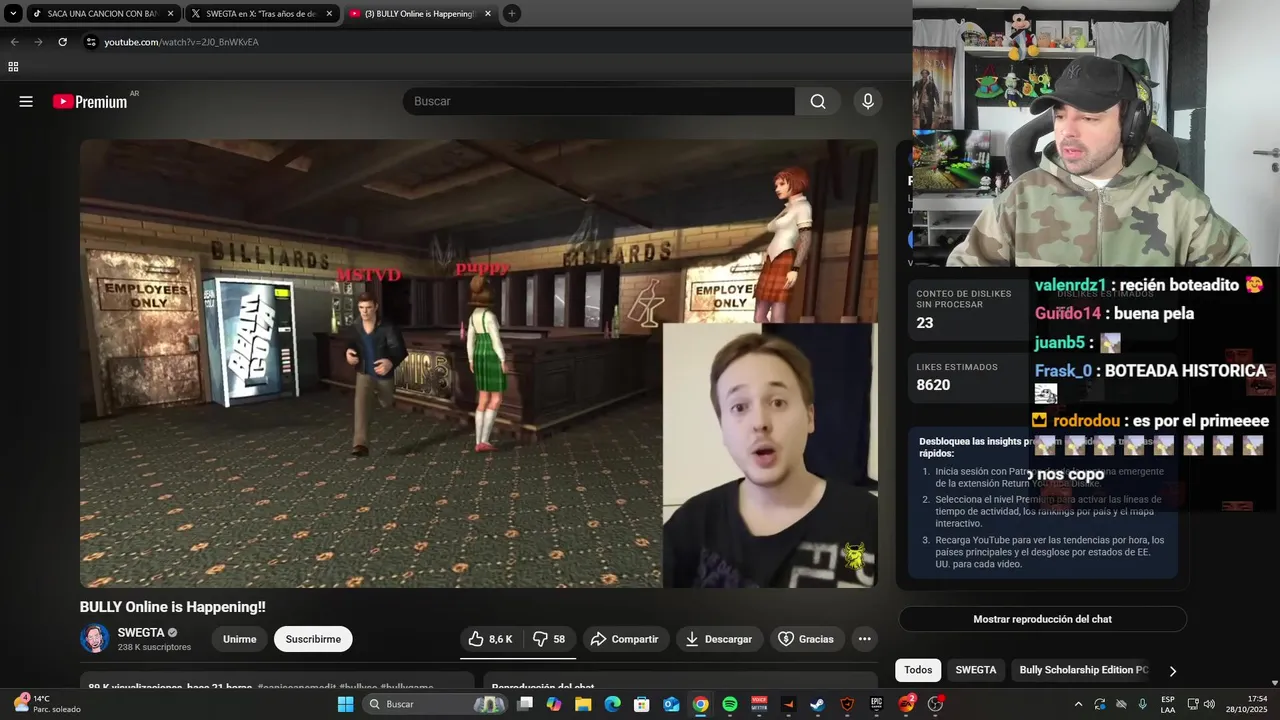Image resolution: width=1280 pixels, height=720 pixels.
Task: Download the video with Descargar
Action: tap(719, 639)
